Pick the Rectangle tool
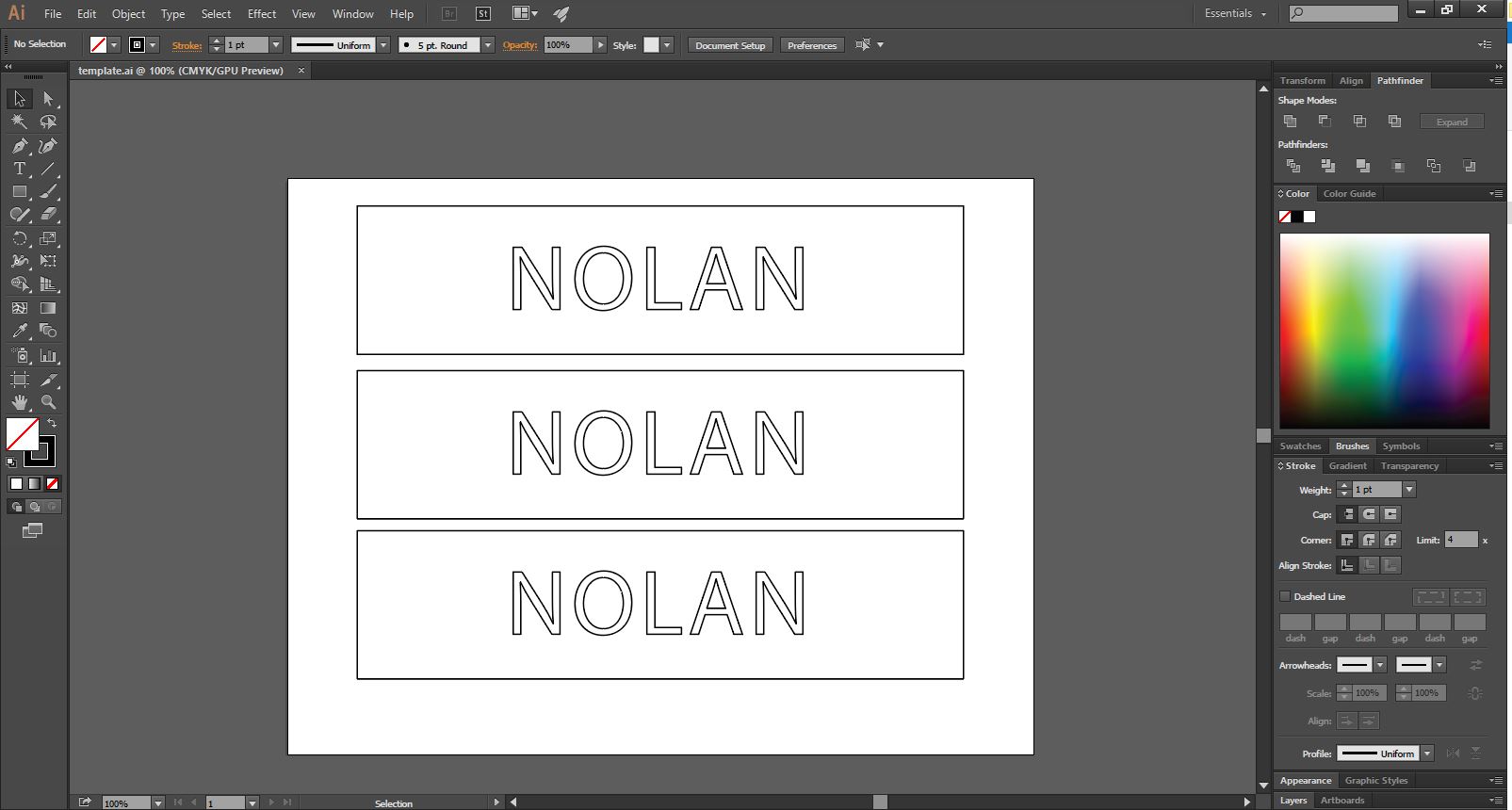This screenshot has height=810, width=1512. point(19,191)
